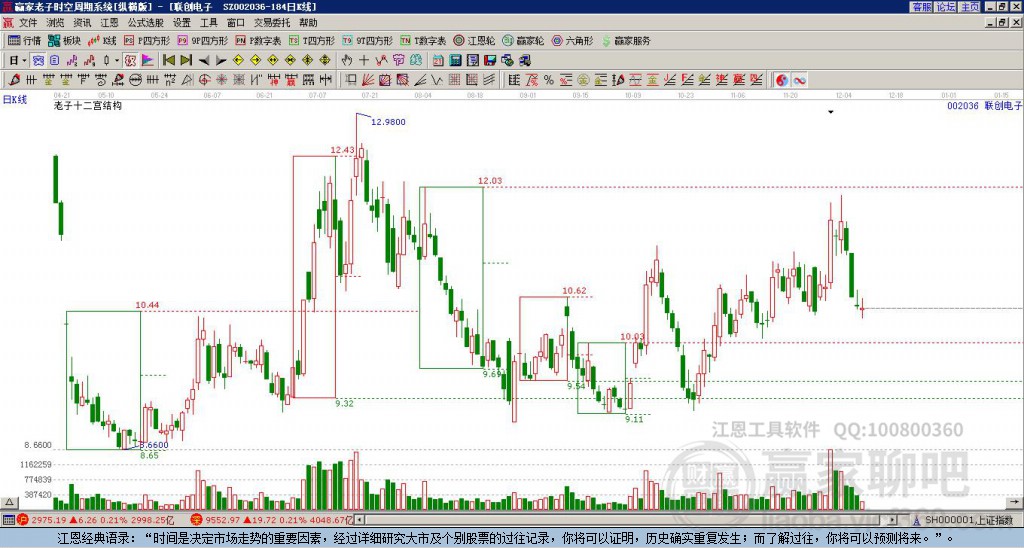Select the red fan lines tool
Image resolution: width=1024 pixels, height=548 pixels.
pos(368,80)
